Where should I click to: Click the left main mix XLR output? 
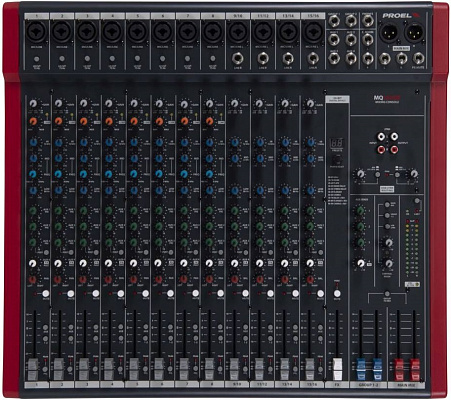[x=390, y=32]
